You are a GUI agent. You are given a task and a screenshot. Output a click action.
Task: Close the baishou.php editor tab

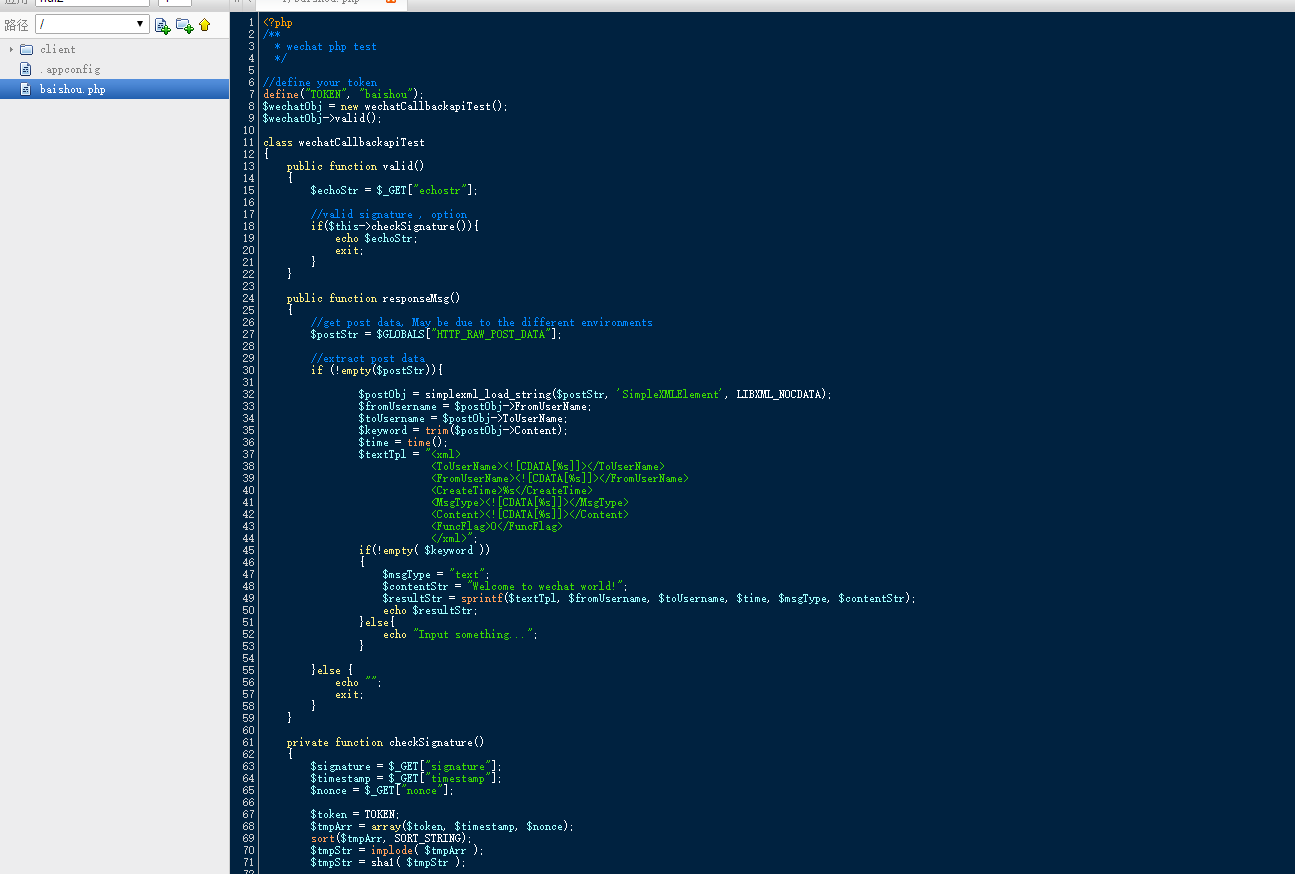point(391,2)
